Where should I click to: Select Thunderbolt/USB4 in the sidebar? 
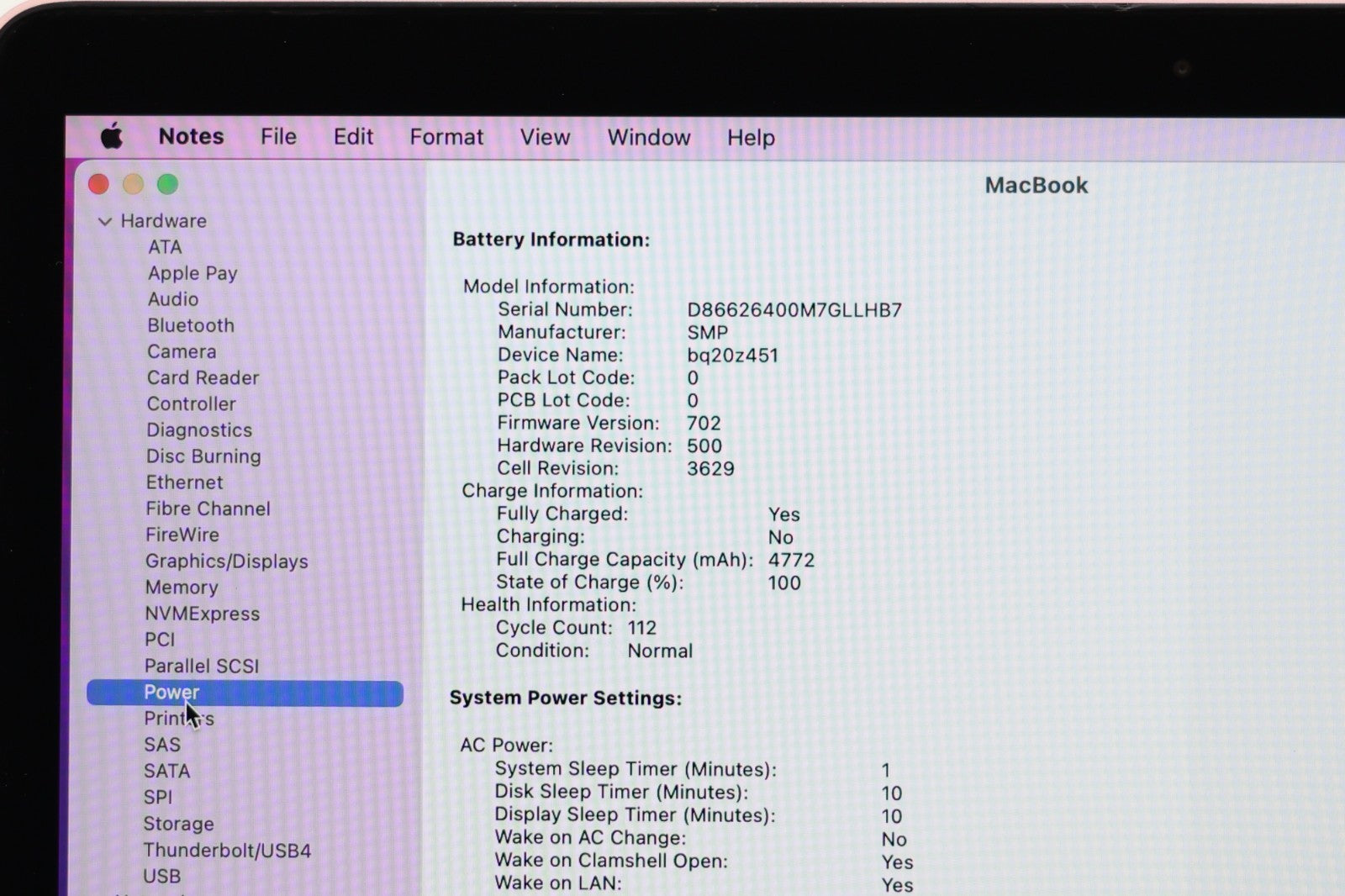[227, 850]
